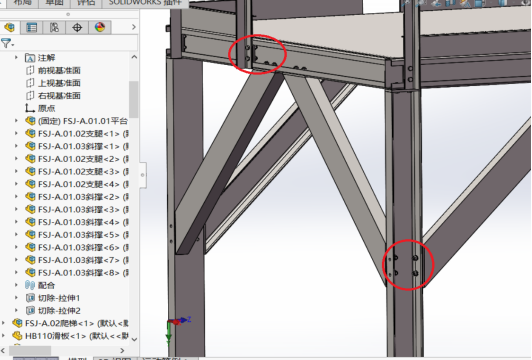The width and height of the screenshot is (532, 360).
Task: Show more manager tabs with right arrow
Action: tap(133, 27)
